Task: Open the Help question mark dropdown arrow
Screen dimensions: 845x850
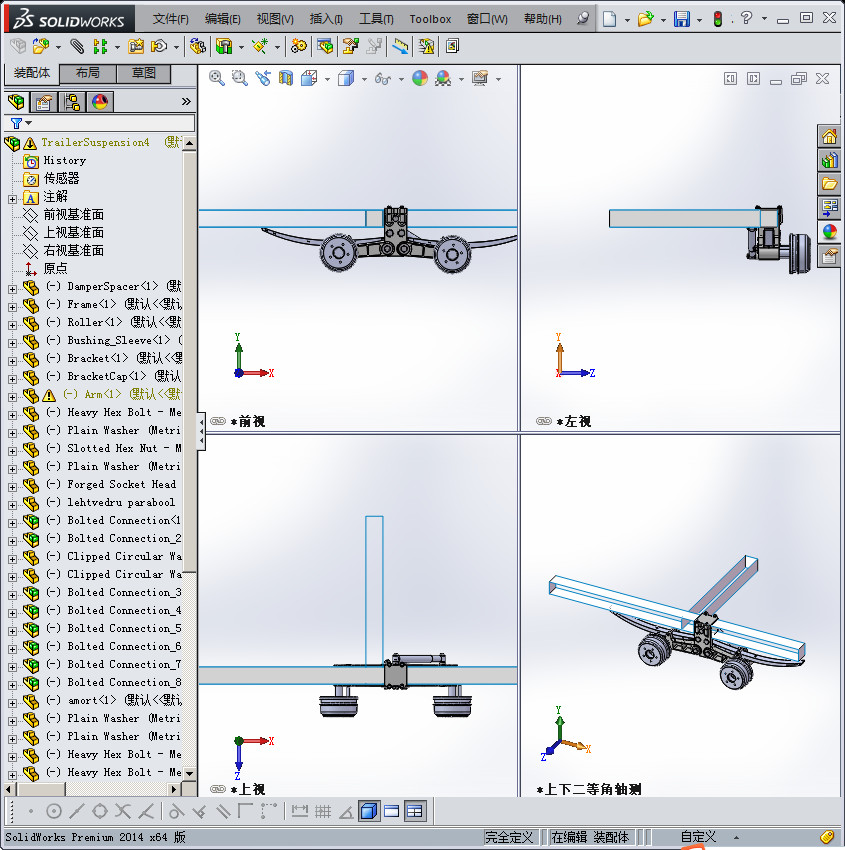Action: 764,19
